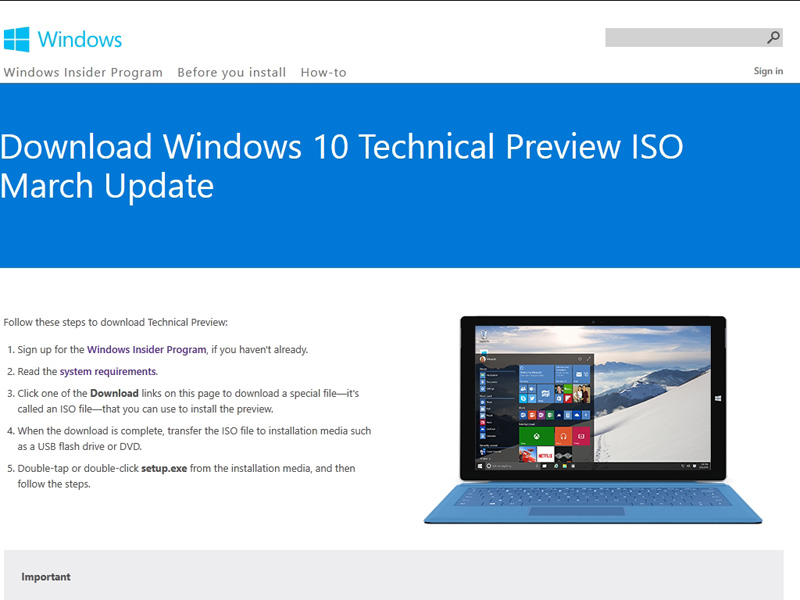Click the Sign in link
The image size is (800, 600).
(768, 70)
